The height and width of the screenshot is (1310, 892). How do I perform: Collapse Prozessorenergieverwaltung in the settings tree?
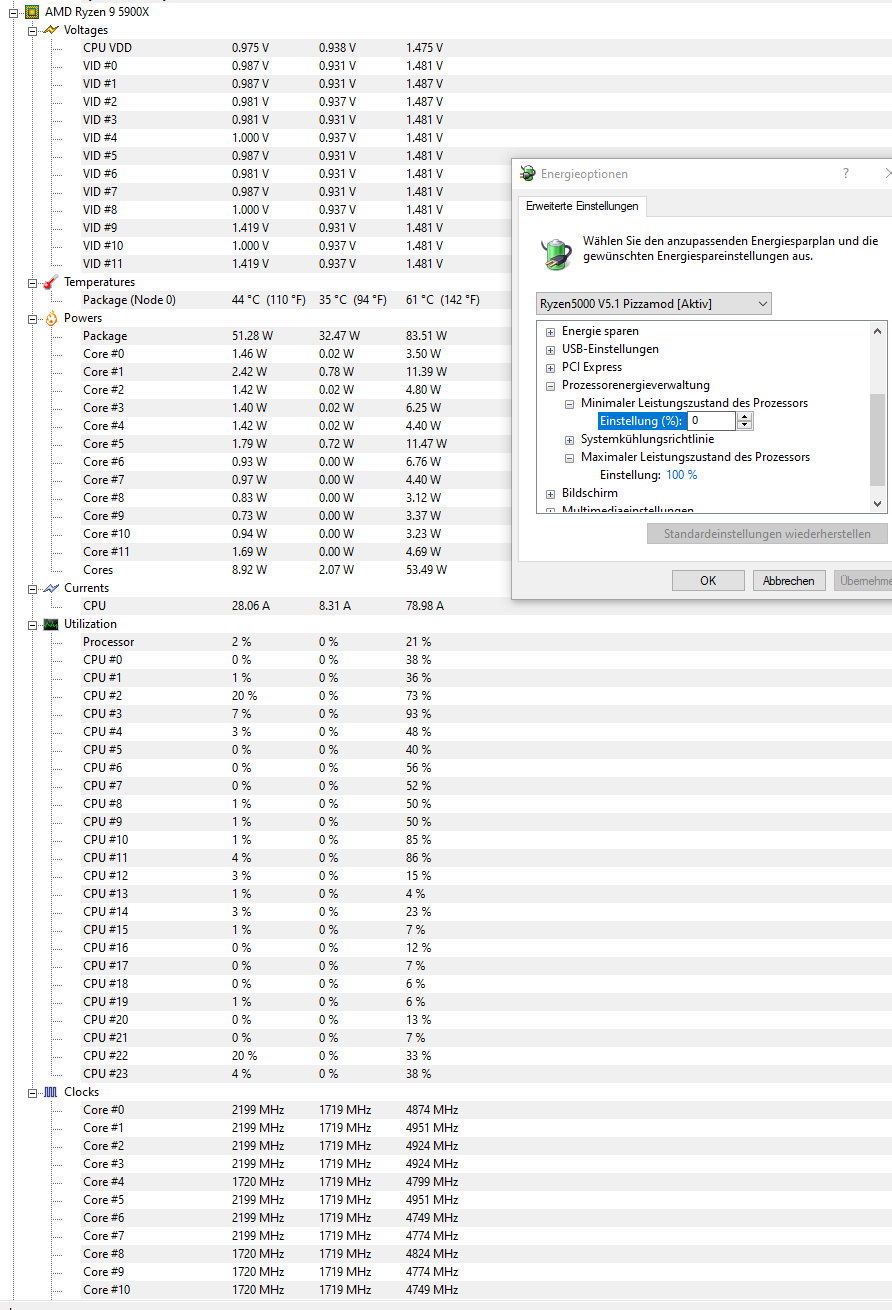tap(550, 386)
